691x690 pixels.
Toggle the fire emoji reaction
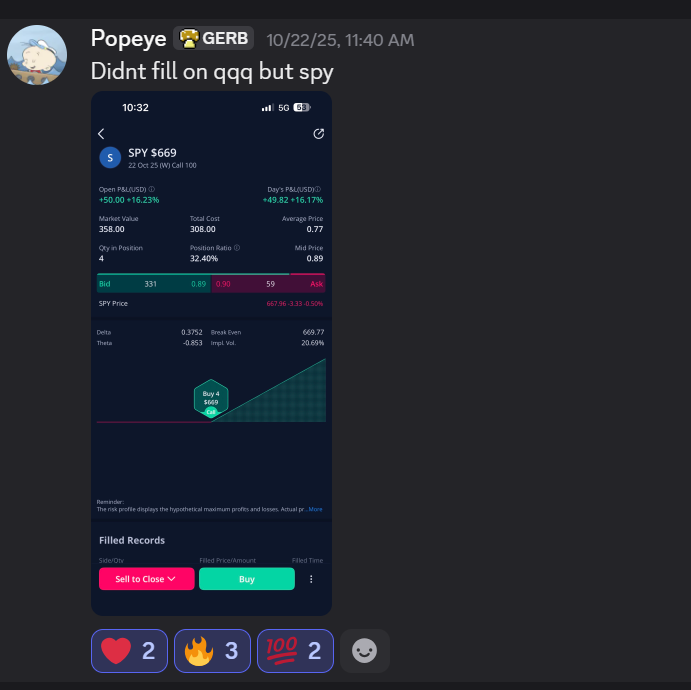pos(212,650)
